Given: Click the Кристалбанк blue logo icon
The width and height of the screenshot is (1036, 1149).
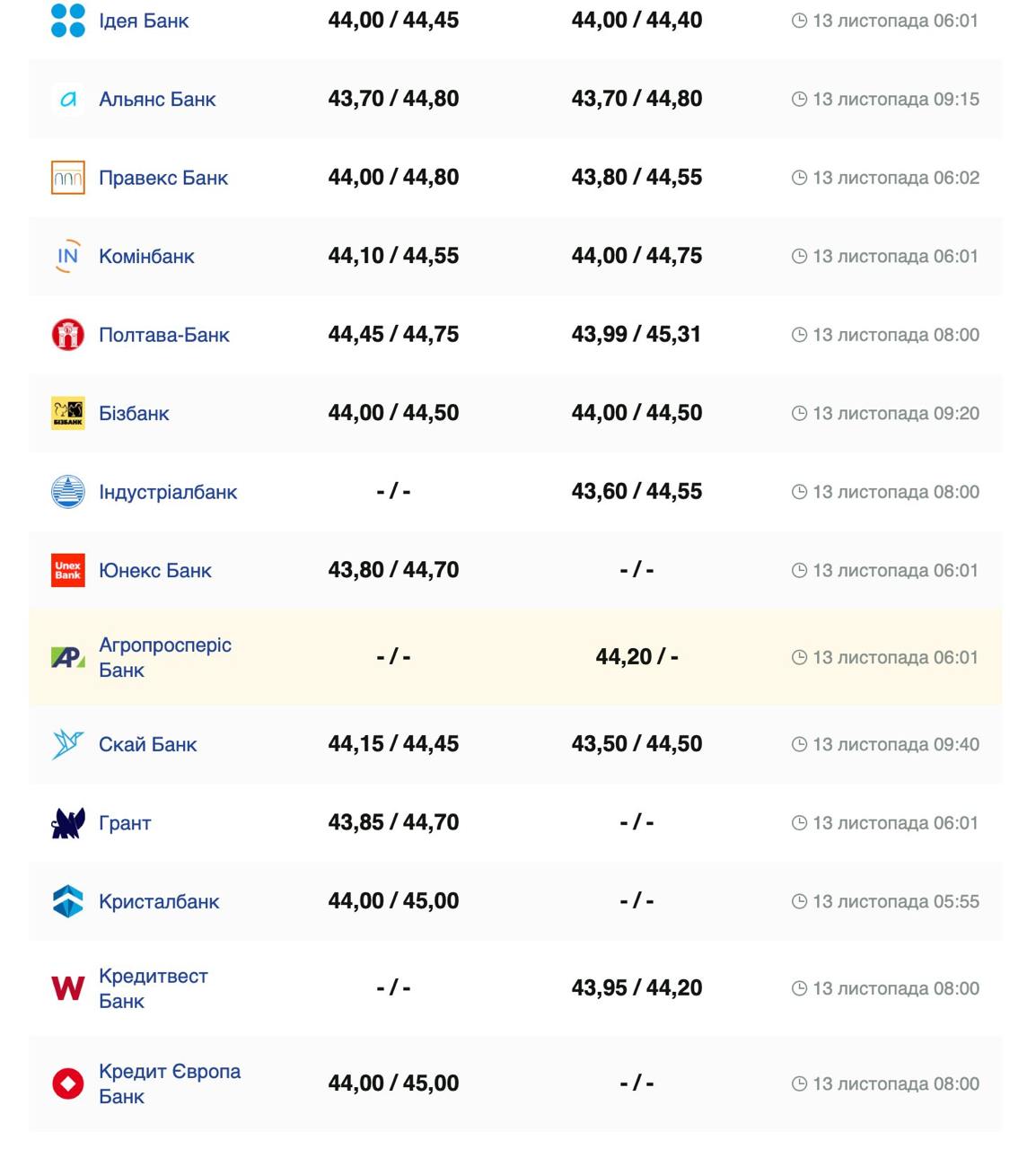Looking at the screenshot, I should (x=68, y=901).
